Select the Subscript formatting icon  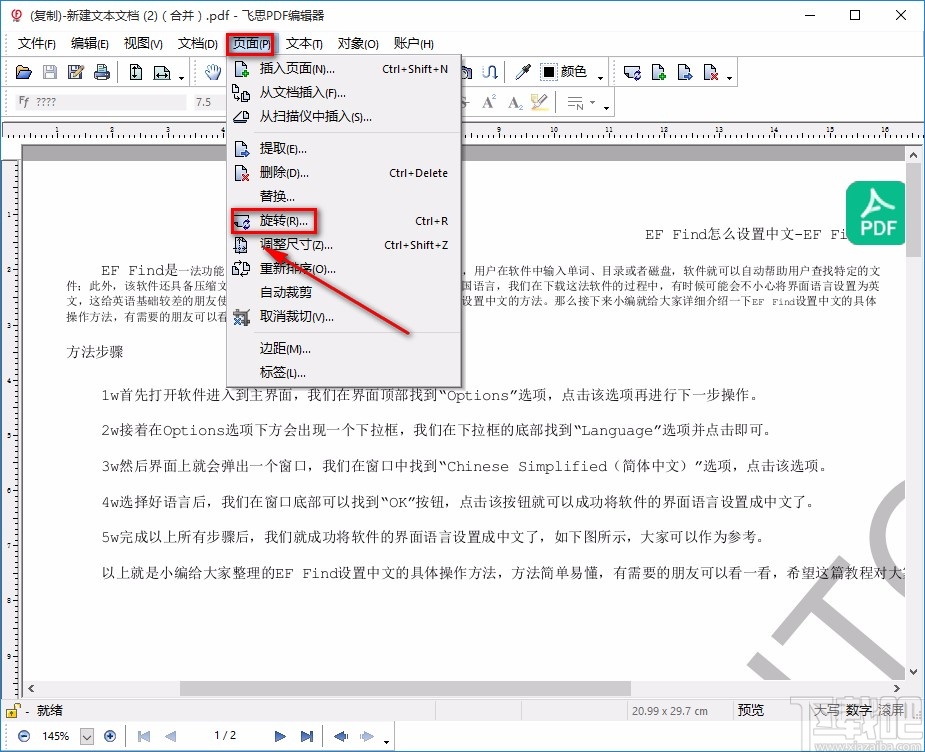point(514,101)
